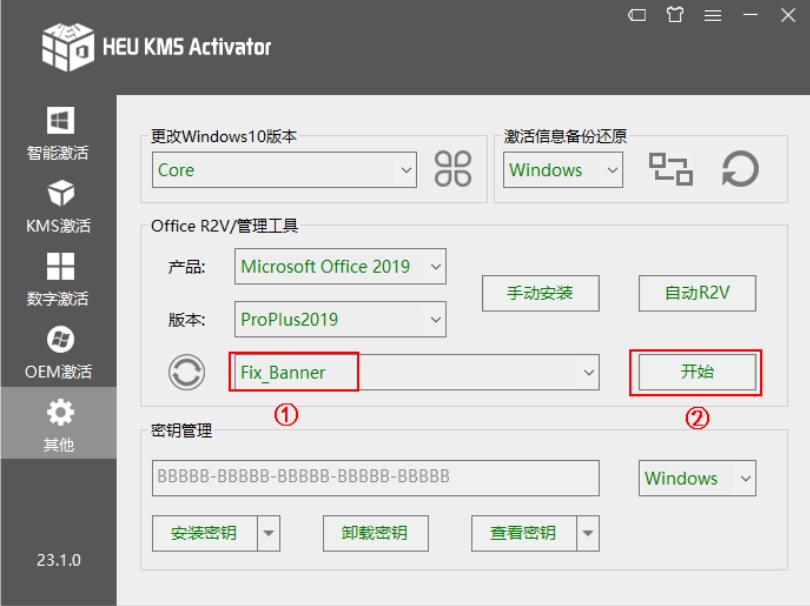Select the OEM激活 sidebar tab
Viewport: 810px width, 606px height.
click(x=58, y=352)
